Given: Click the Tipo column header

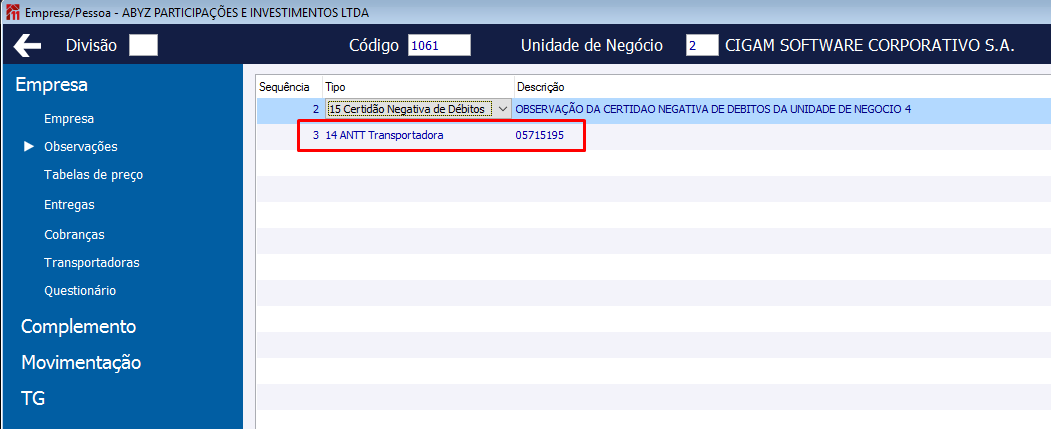Looking at the screenshot, I should (419, 87).
